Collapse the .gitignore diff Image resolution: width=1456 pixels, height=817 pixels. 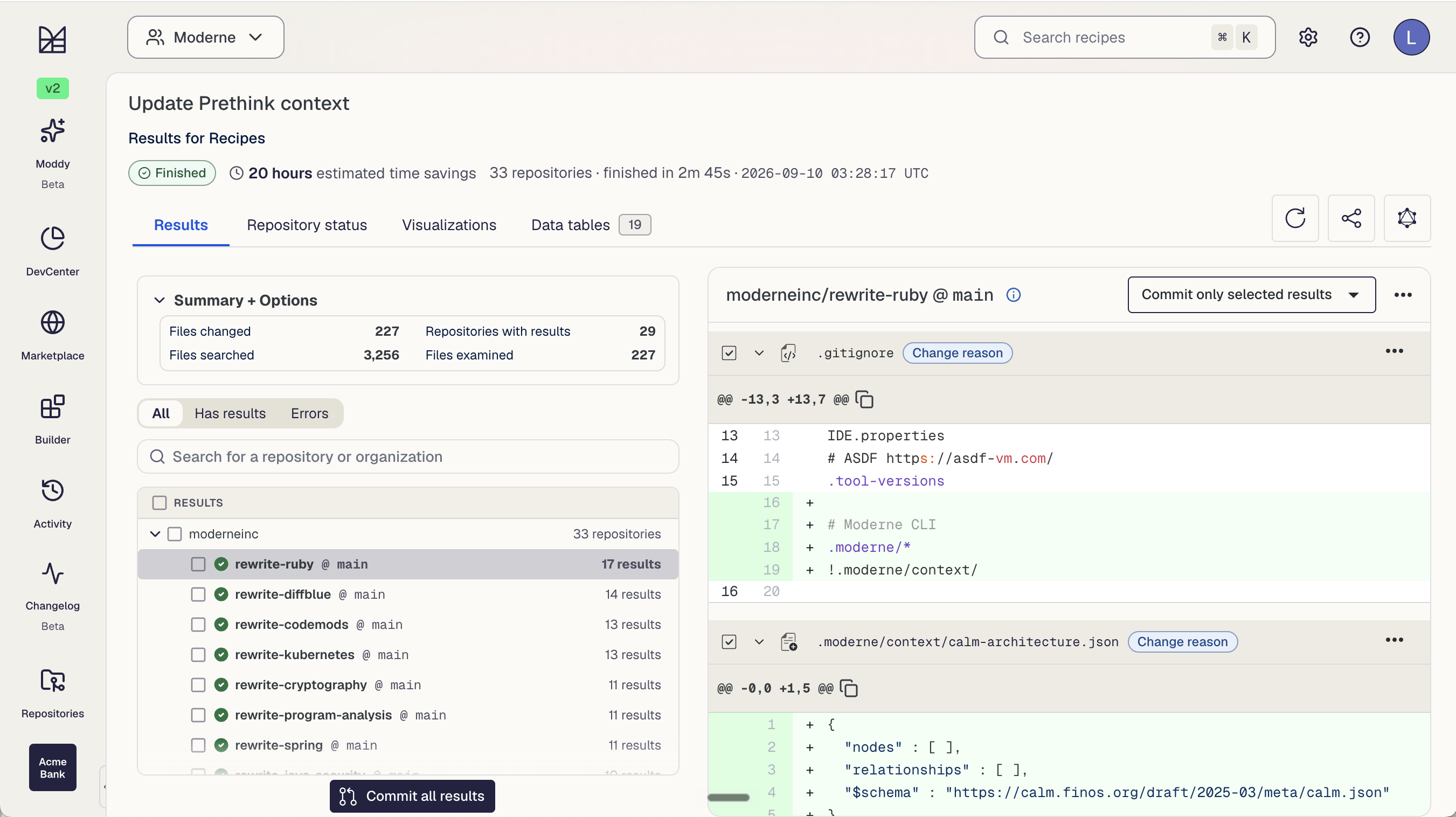pyautogui.click(x=759, y=354)
